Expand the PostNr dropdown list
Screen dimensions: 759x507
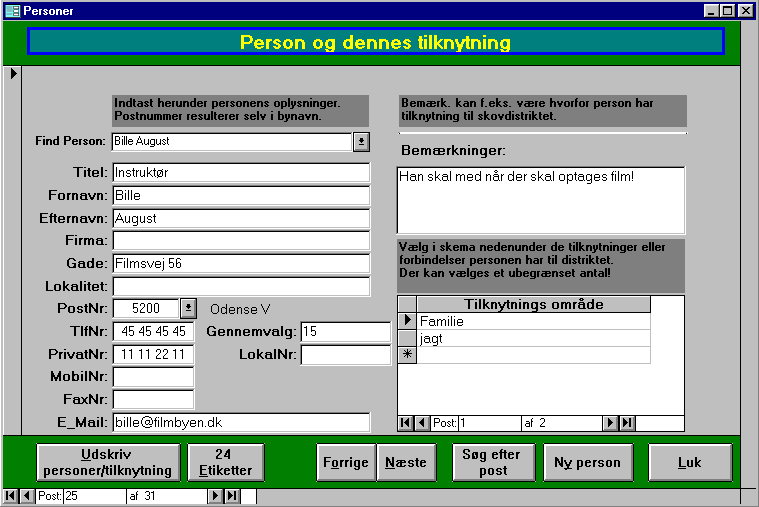pos(188,308)
